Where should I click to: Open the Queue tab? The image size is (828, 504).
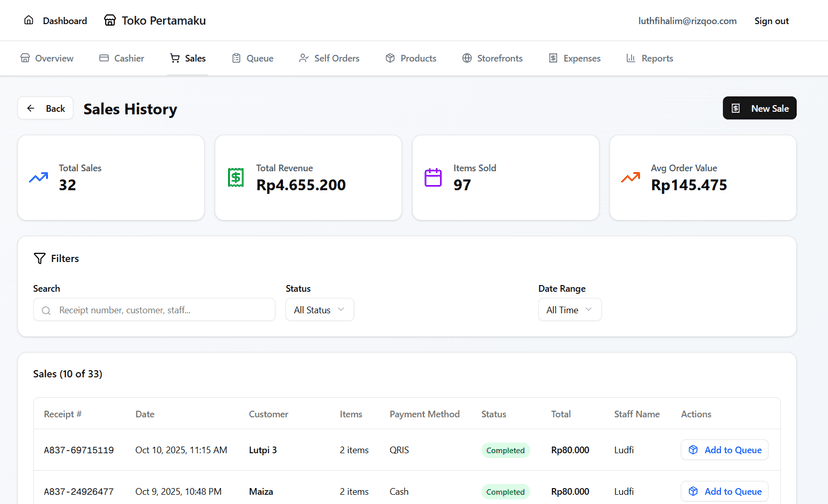tap(253, 58)
